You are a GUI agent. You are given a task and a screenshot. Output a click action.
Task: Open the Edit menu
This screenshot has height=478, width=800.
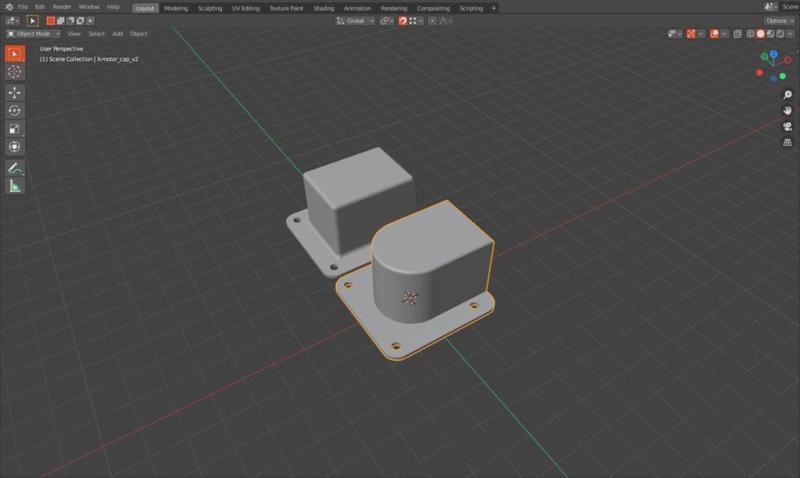click(x=40, y=7)
